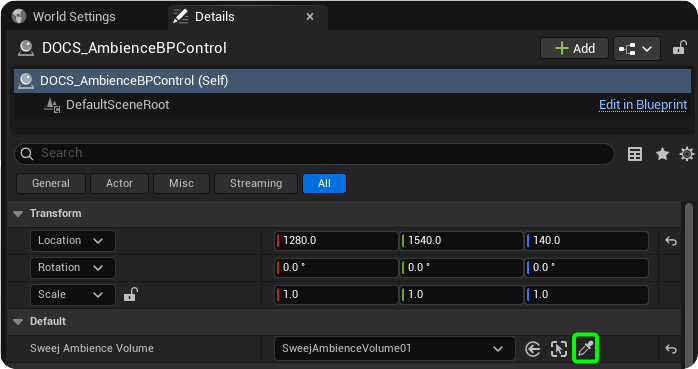
Task: Click the Search properties field
Action: (314, 154)
